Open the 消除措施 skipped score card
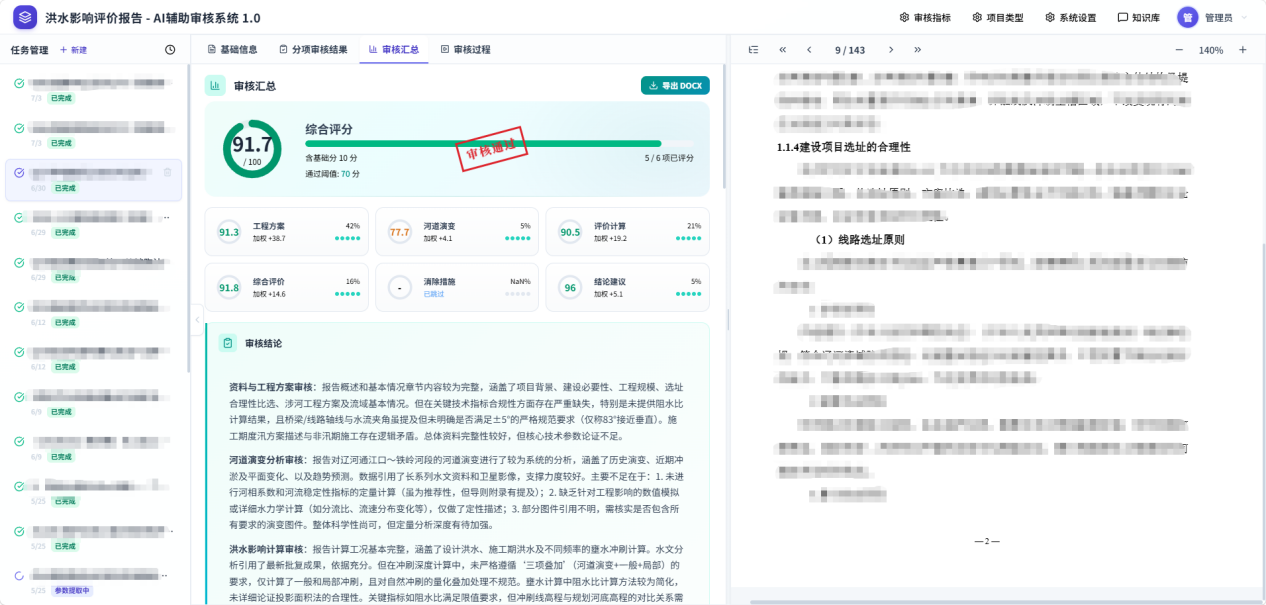 457,288
